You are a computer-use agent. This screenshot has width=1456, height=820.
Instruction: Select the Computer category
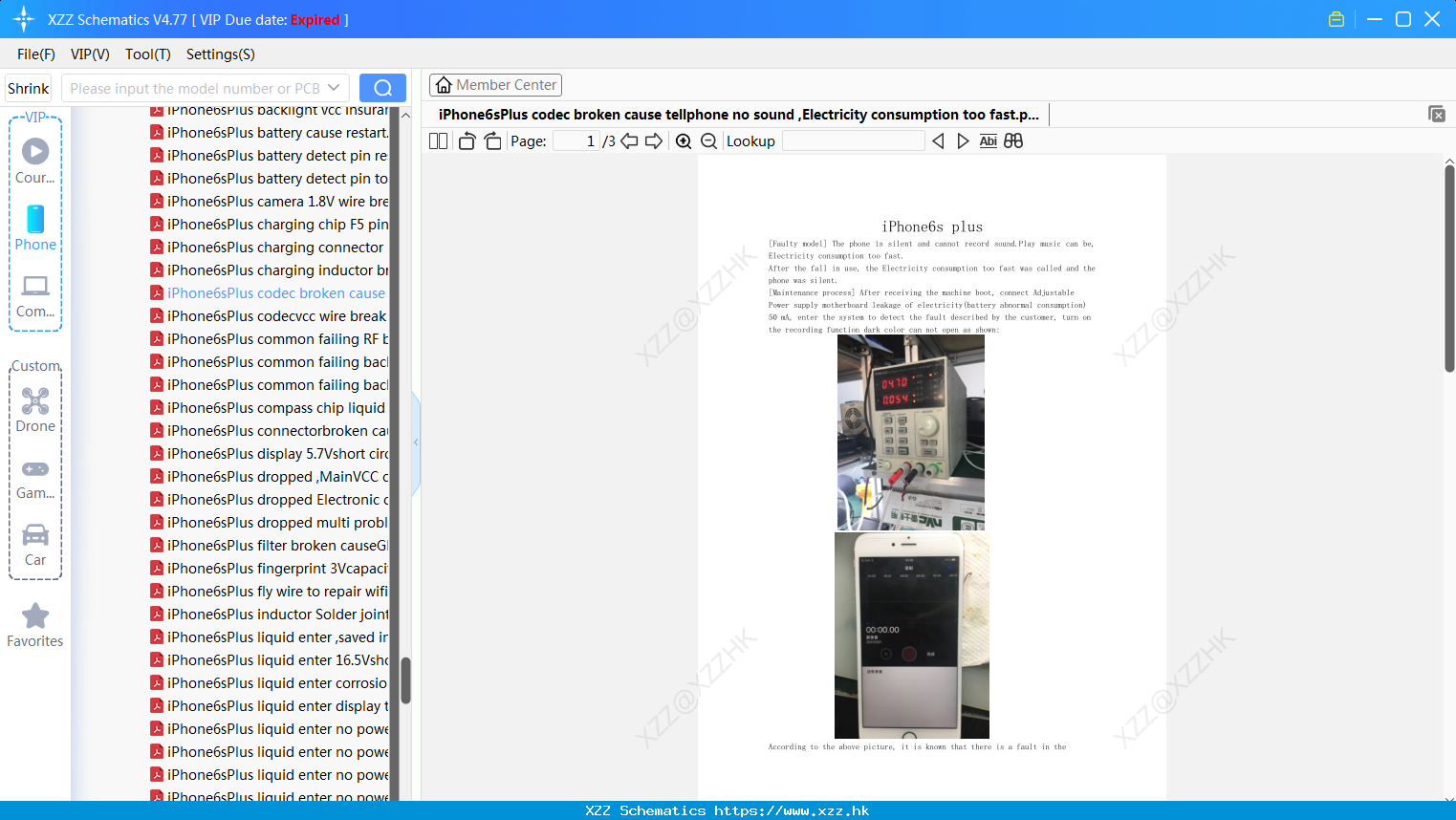pos(35,296)
